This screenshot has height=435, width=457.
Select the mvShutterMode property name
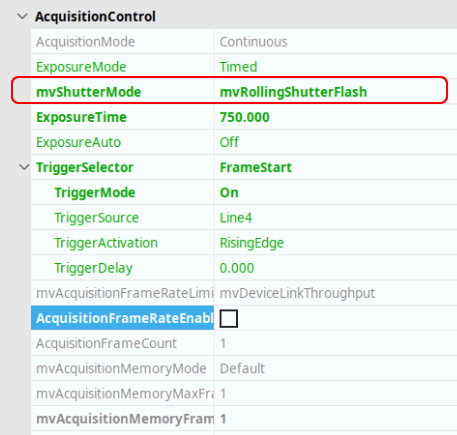click(x=89, y=92)
